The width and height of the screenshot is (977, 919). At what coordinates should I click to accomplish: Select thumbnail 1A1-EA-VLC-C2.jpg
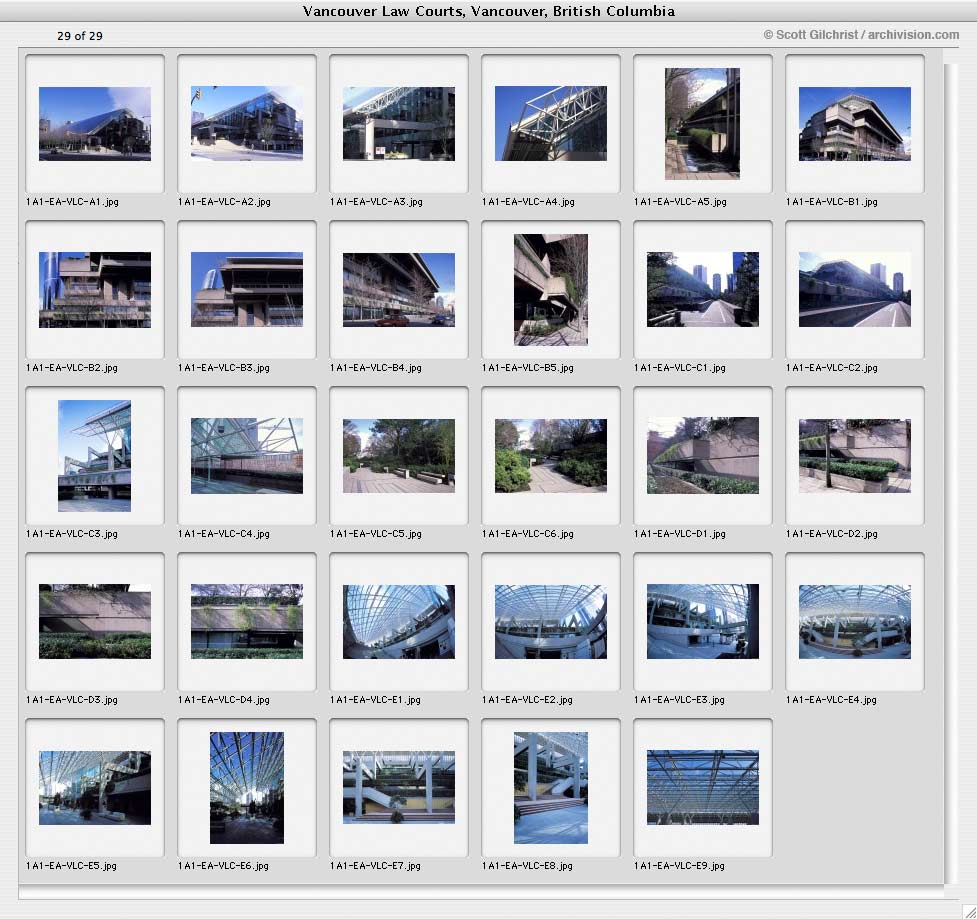pos(855,290)
